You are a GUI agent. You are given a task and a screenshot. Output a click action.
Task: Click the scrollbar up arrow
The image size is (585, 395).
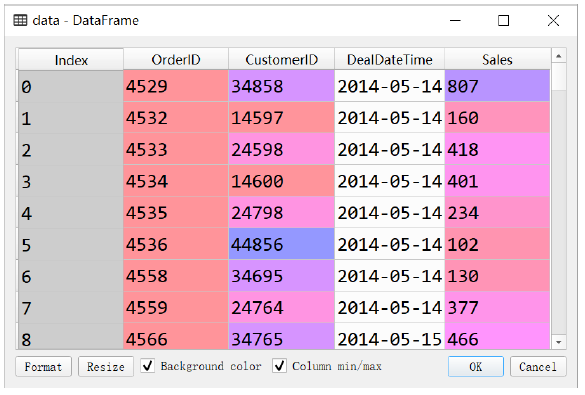tap(559, 56)
